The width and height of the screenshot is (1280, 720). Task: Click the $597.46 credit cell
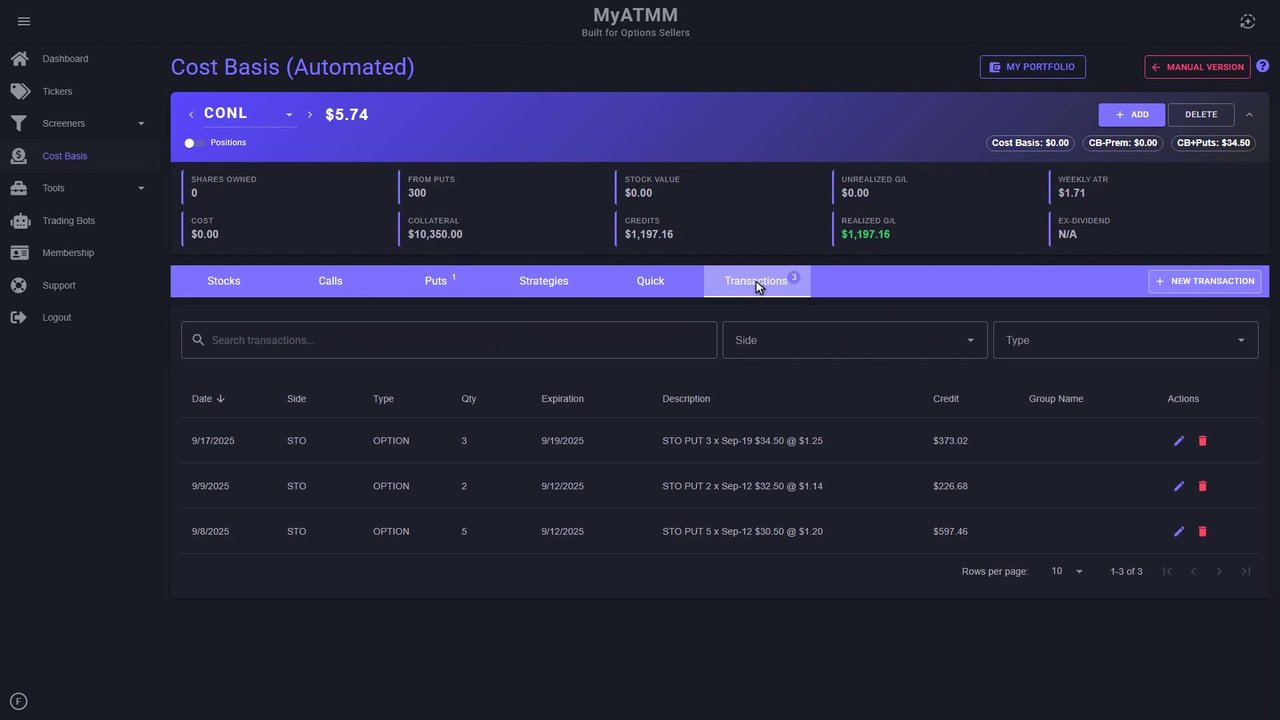coord(950,531)
